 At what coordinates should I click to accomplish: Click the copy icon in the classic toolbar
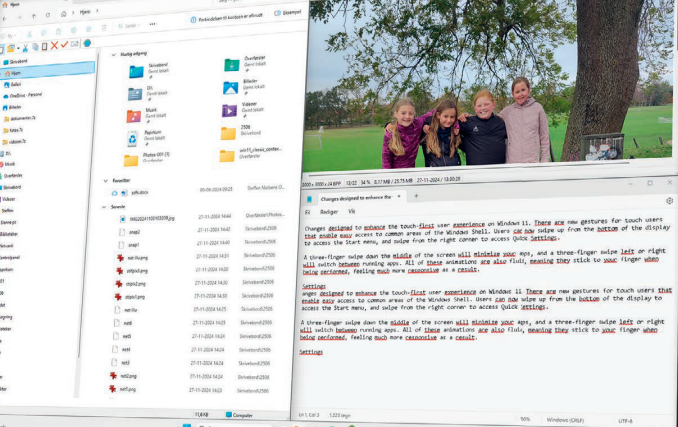[x=35, y=47]
